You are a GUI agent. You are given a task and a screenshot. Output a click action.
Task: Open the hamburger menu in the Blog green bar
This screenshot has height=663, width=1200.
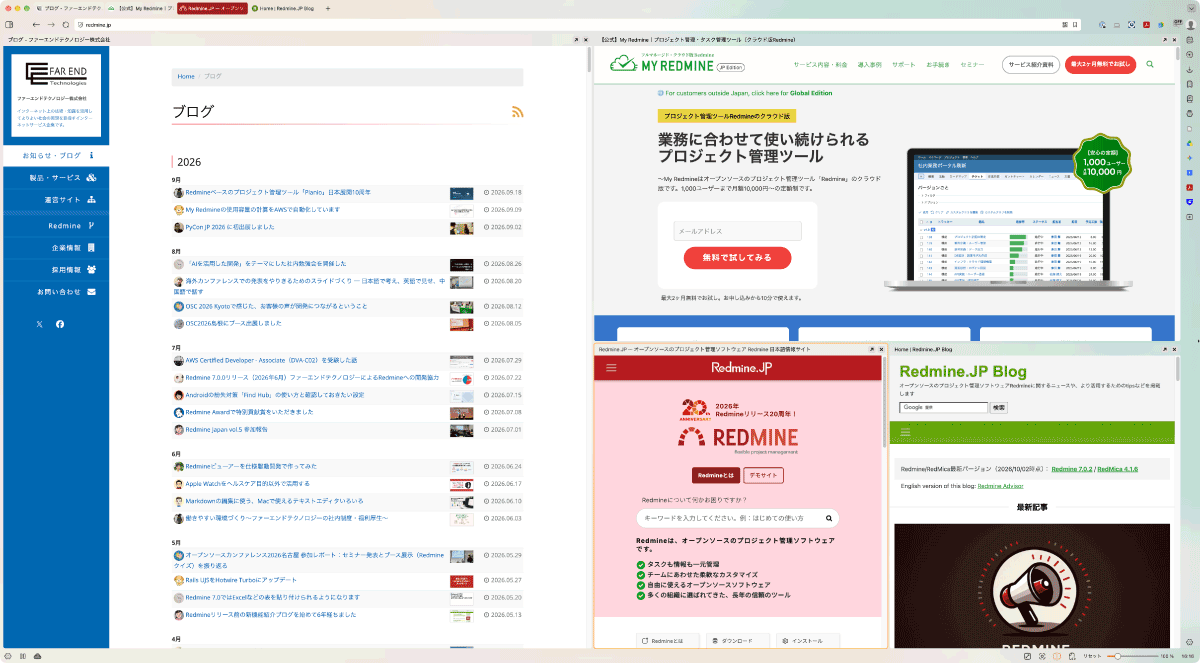point(905,432)
